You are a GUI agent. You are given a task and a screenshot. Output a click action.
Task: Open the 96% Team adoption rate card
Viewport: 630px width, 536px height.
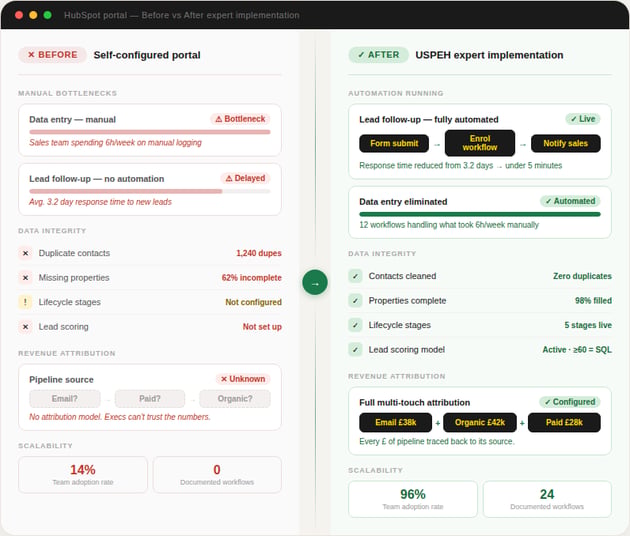[x=413, y=499]
